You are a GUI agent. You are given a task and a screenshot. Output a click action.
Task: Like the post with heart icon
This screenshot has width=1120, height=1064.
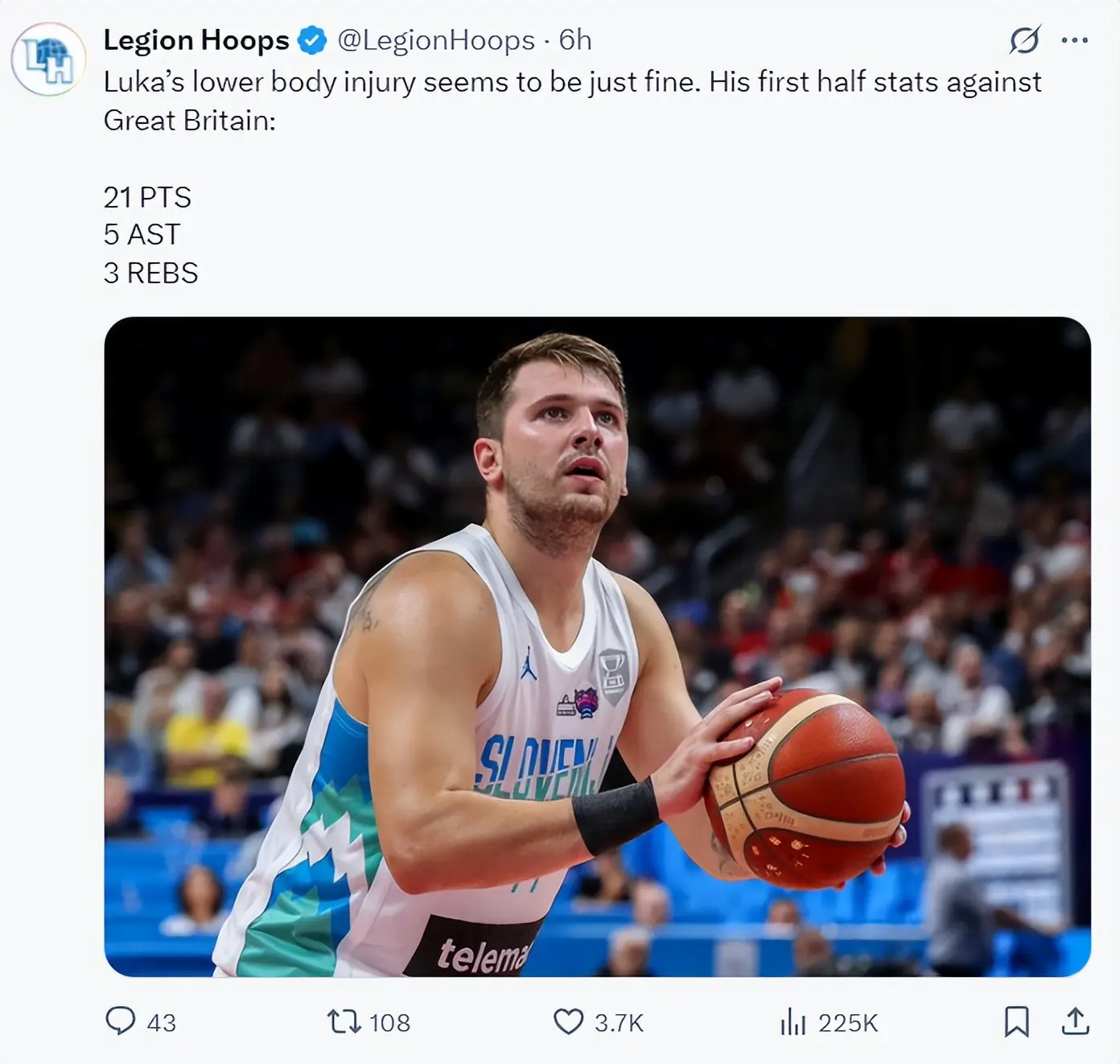[x=568, y=1022]
